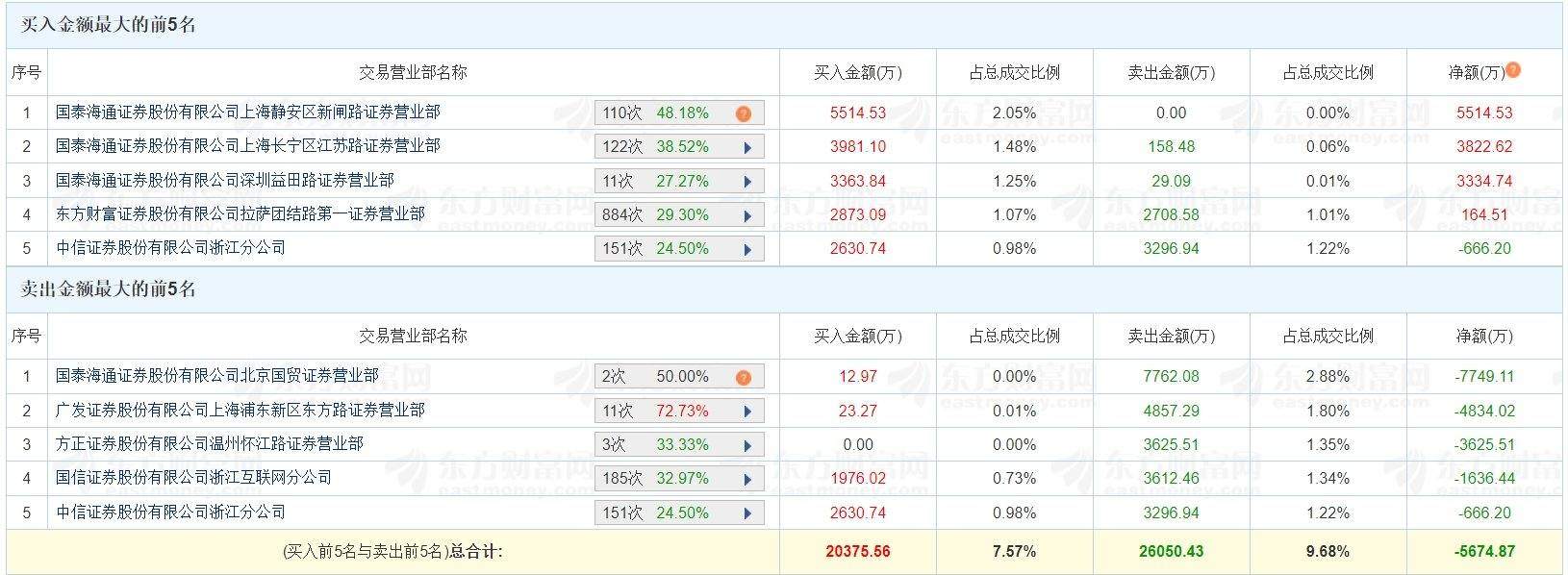Click the orange question icon in 上海静安区新闸路 row
Viewport: 1568px width, 575px height.
coord(744,113)
